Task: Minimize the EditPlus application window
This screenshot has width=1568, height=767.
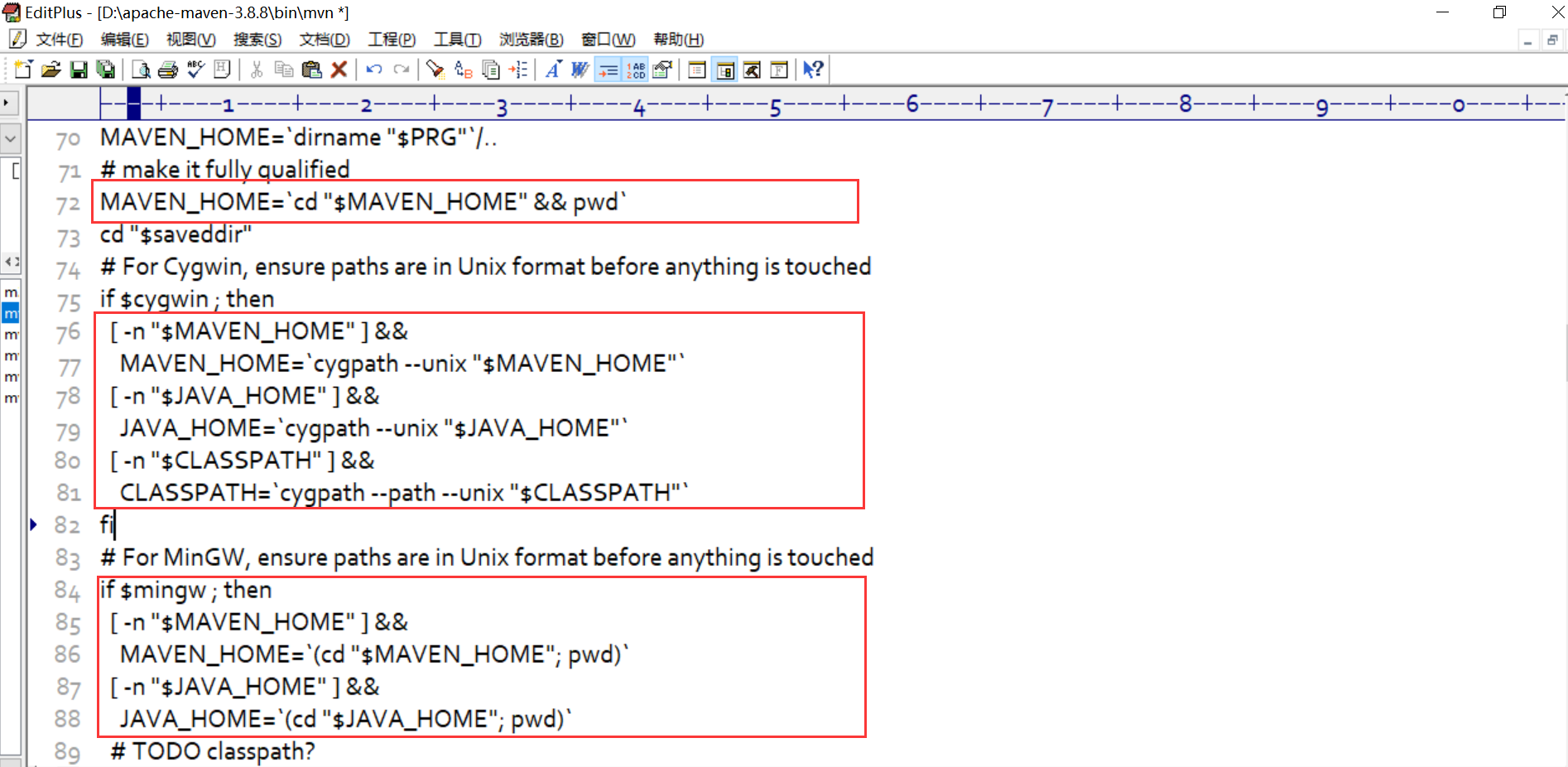Action: click(x=1442, y=12)
